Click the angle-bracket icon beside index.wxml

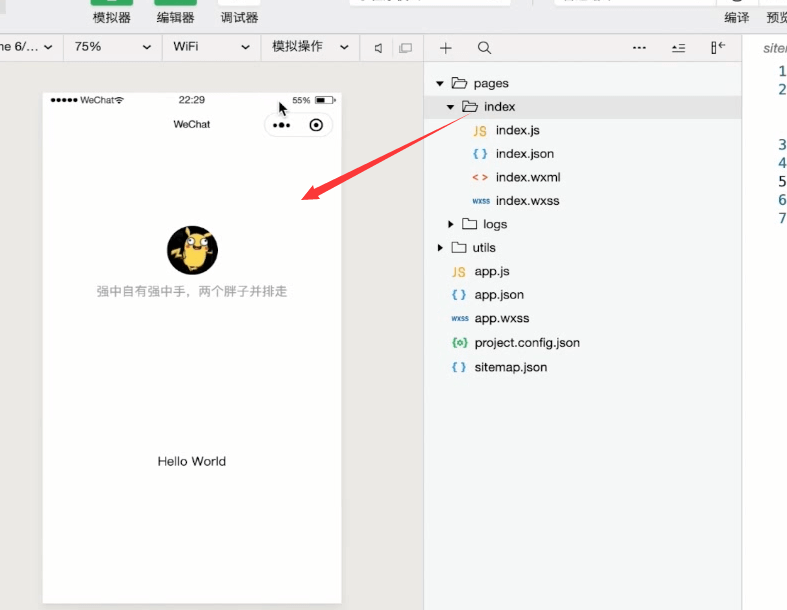click(x=480, y=177)
